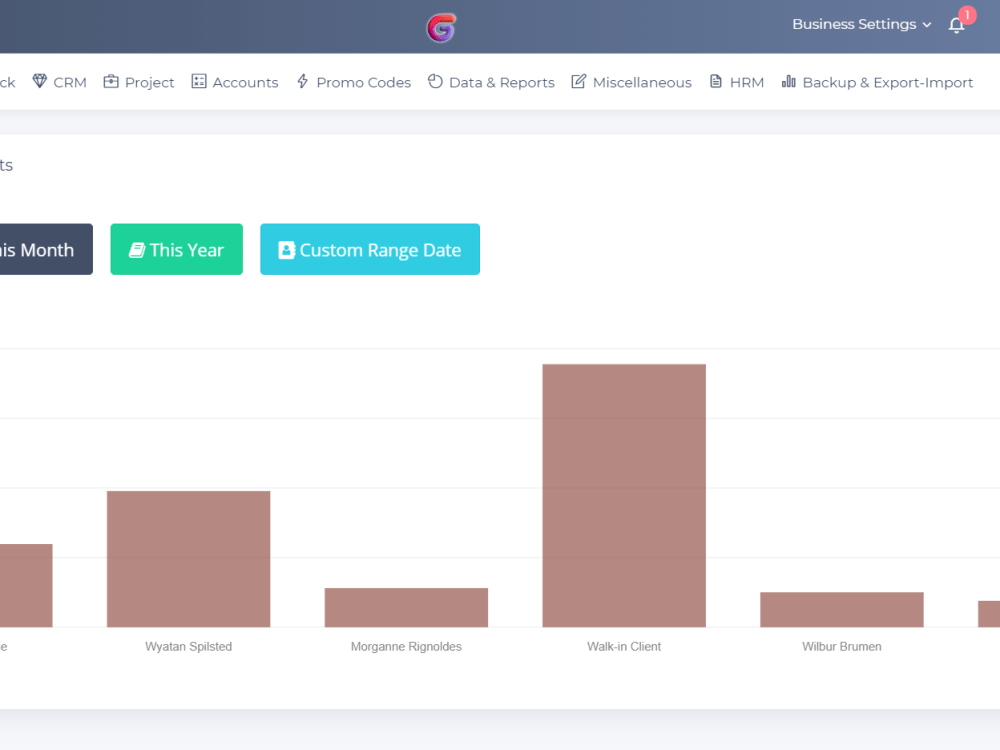Click the Walk-in Client axis label
The height and width of the screenshot is (750, 1000).
coord(624,647)
